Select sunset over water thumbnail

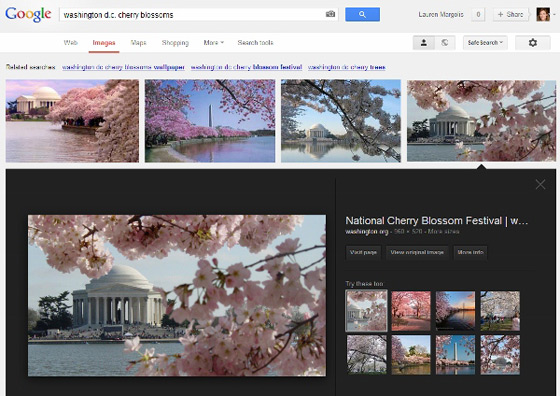click(455, 311)
